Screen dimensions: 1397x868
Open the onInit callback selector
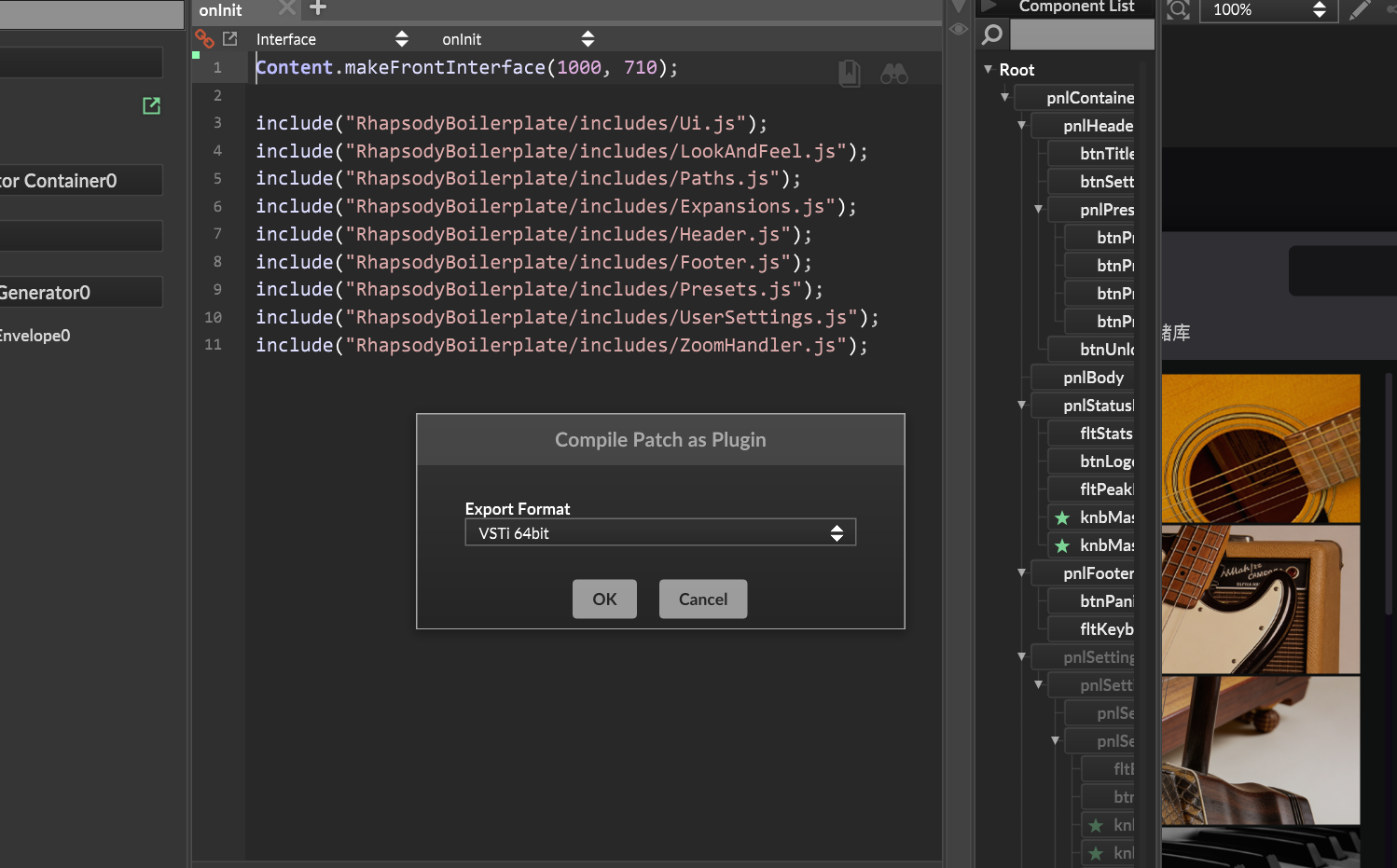pyautogui.click(x=517, y=39)
